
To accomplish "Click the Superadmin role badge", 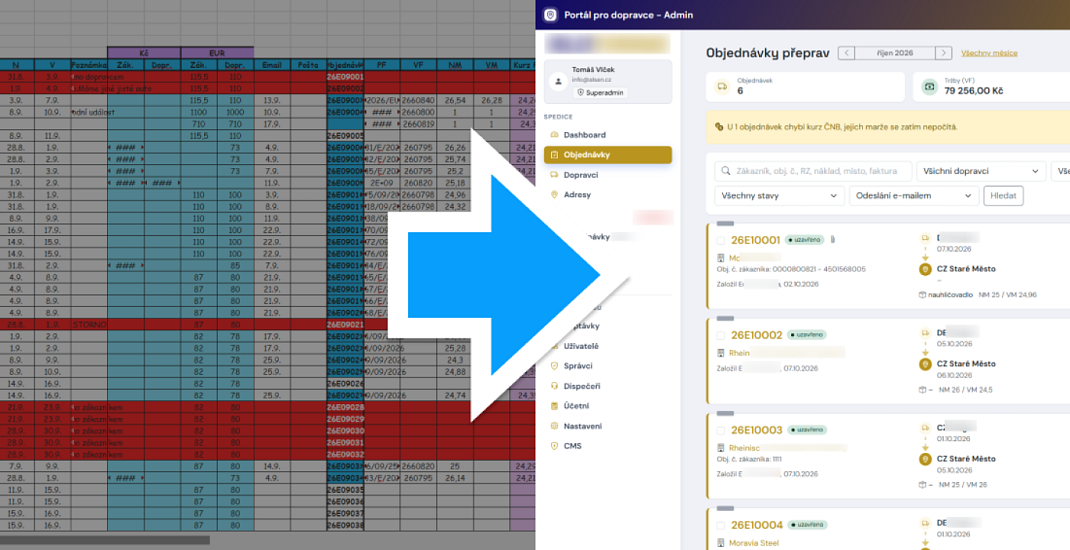I will point(600,93).
